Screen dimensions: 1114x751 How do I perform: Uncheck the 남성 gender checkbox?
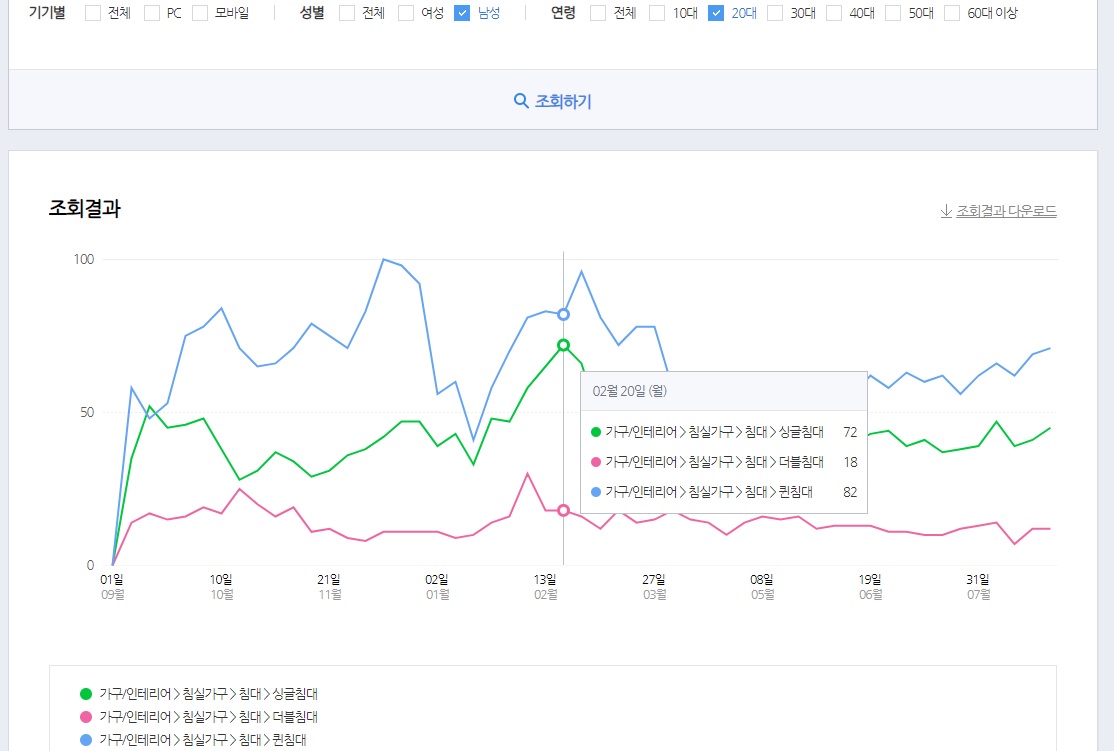click(x=462, y=13)
